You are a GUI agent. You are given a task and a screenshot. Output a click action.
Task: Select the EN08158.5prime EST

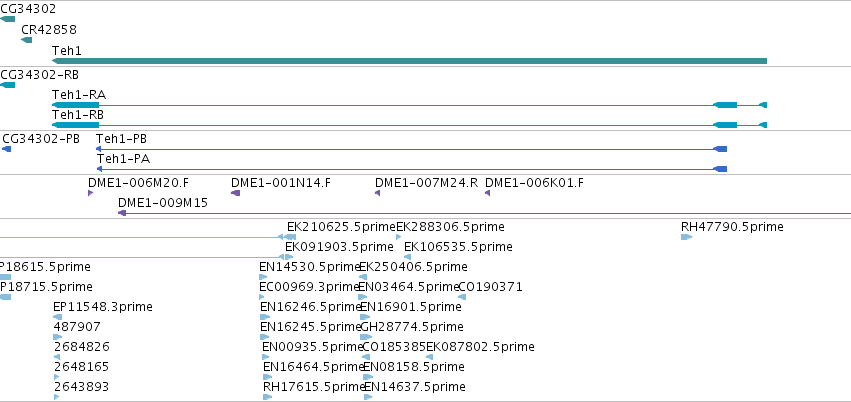[369, 377]
